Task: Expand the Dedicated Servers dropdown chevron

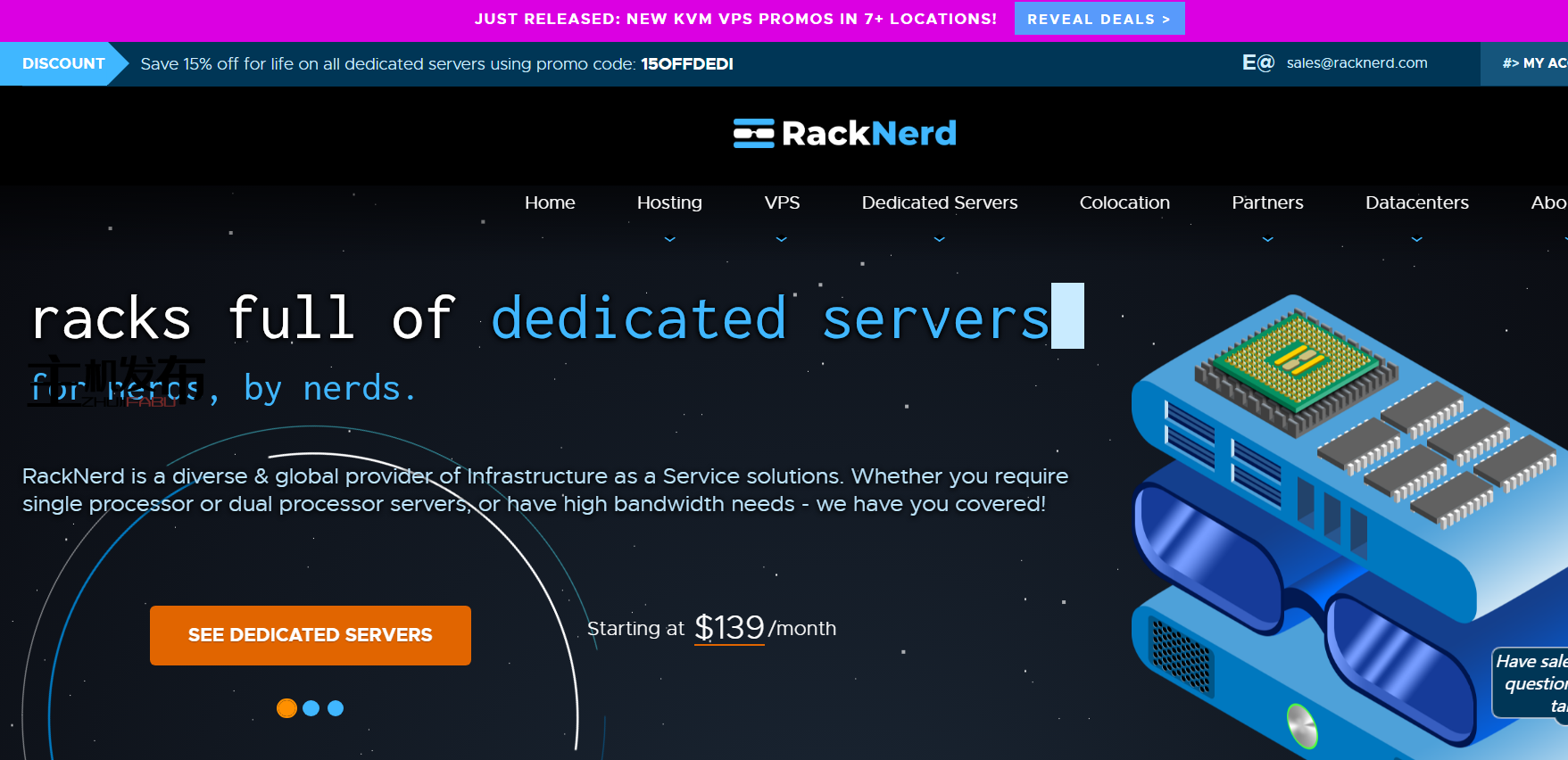Action: [x=939, y=239]
